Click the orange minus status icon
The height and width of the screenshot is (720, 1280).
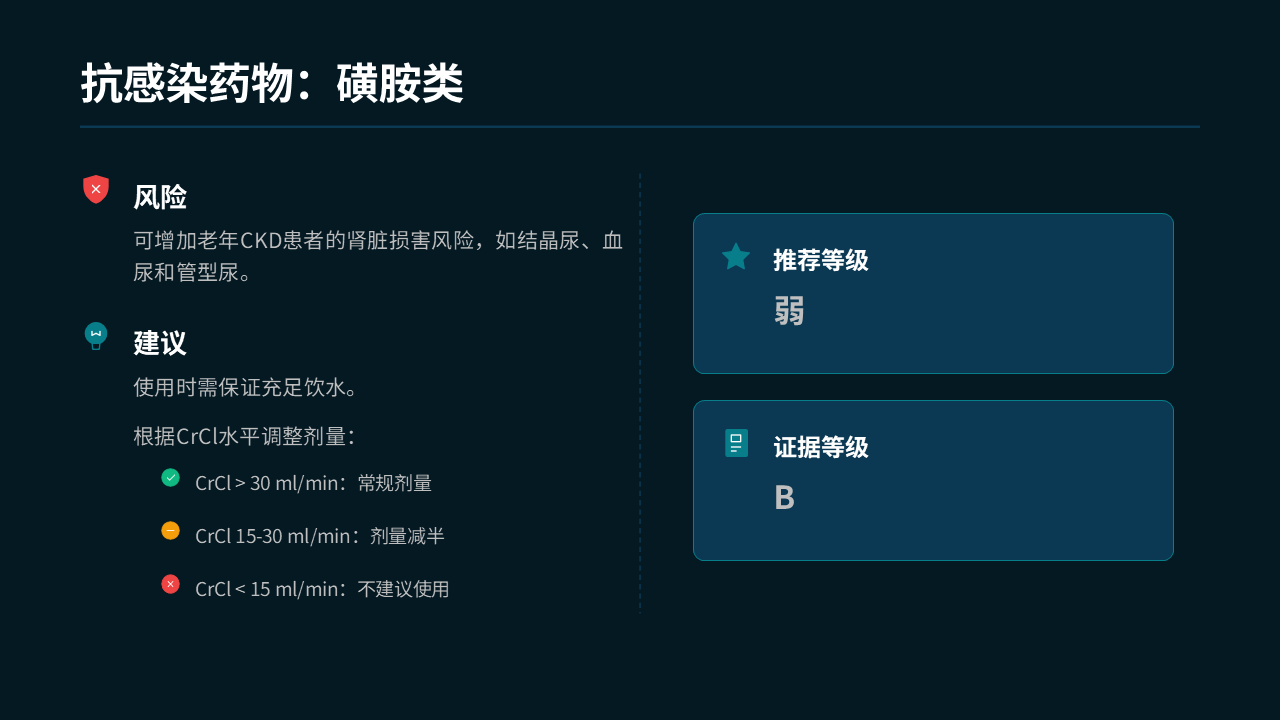click(x=171, y=531)
